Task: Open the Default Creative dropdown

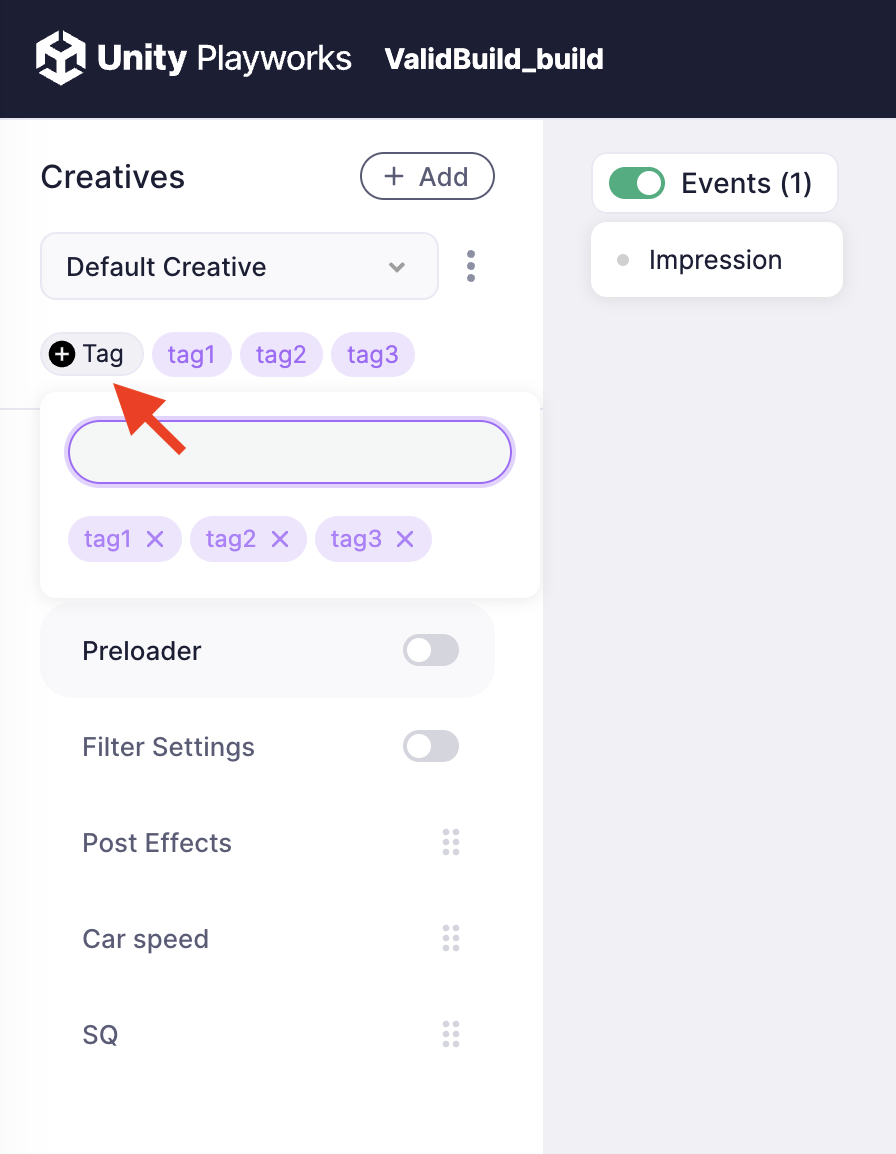Action: (x=239, y=266)
